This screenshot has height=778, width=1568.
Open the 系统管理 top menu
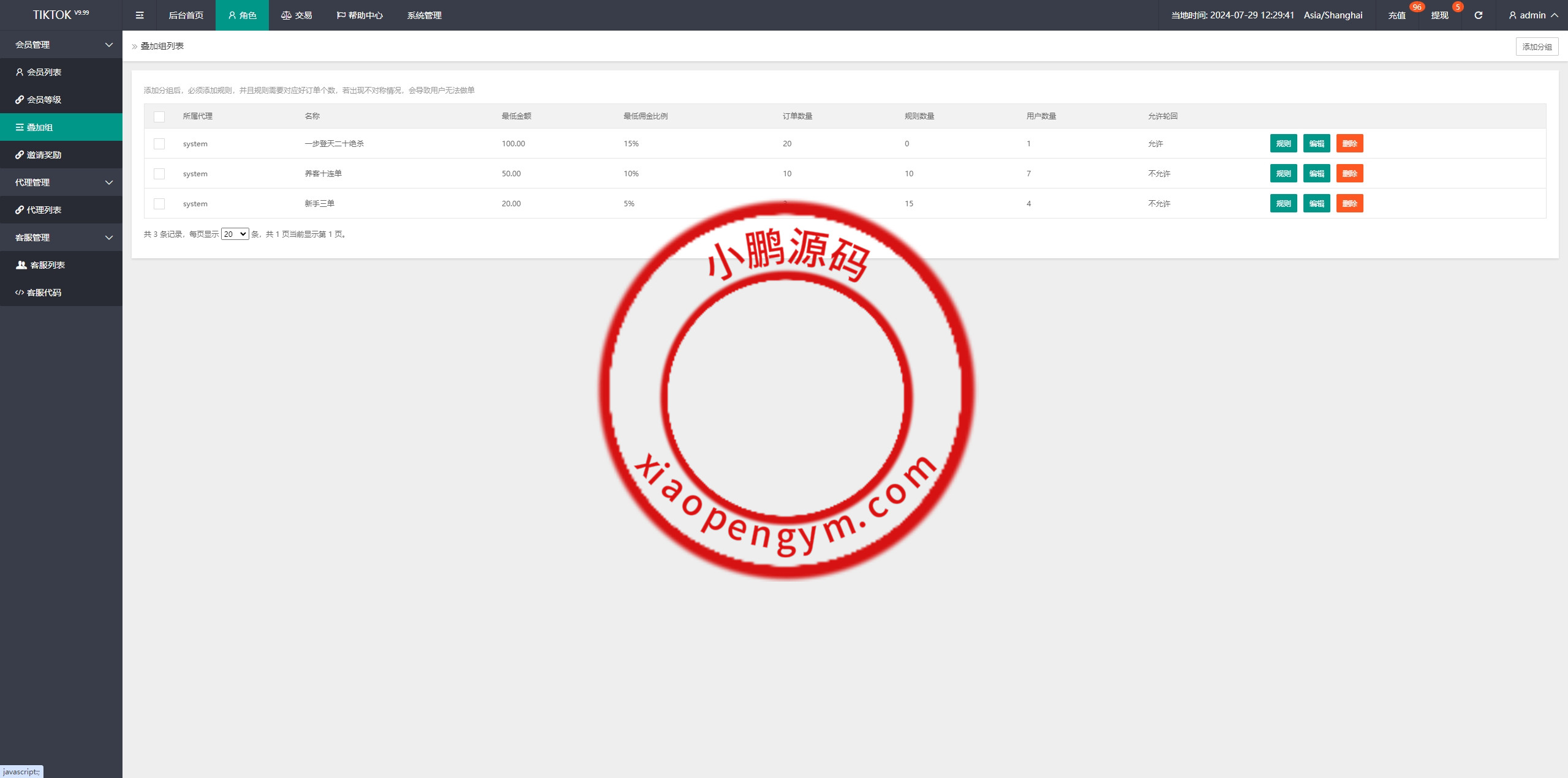click(424, 15)
